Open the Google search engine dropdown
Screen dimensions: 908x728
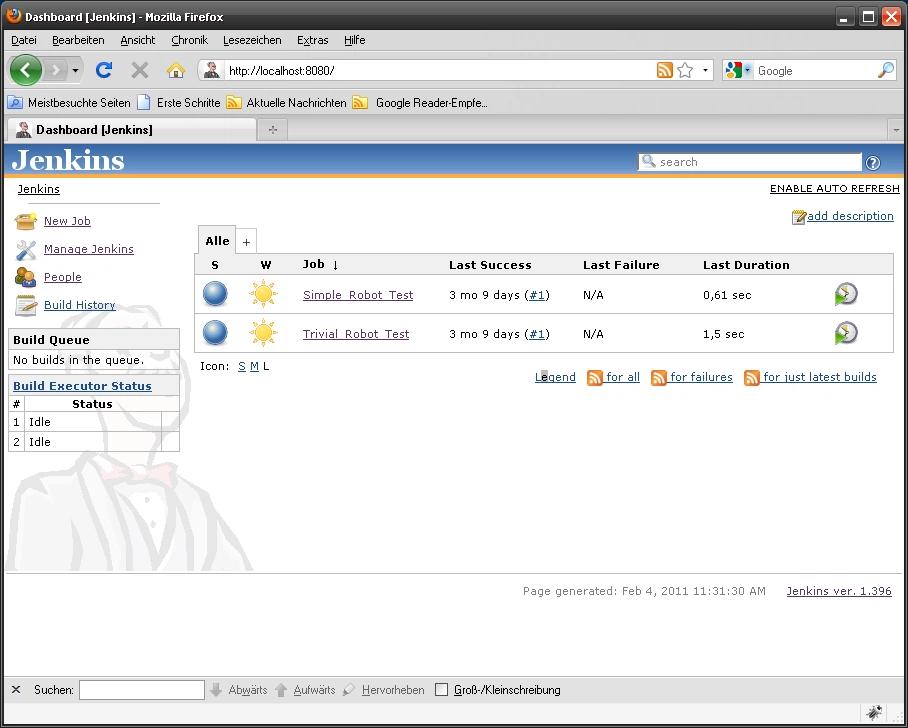[738, 70]
